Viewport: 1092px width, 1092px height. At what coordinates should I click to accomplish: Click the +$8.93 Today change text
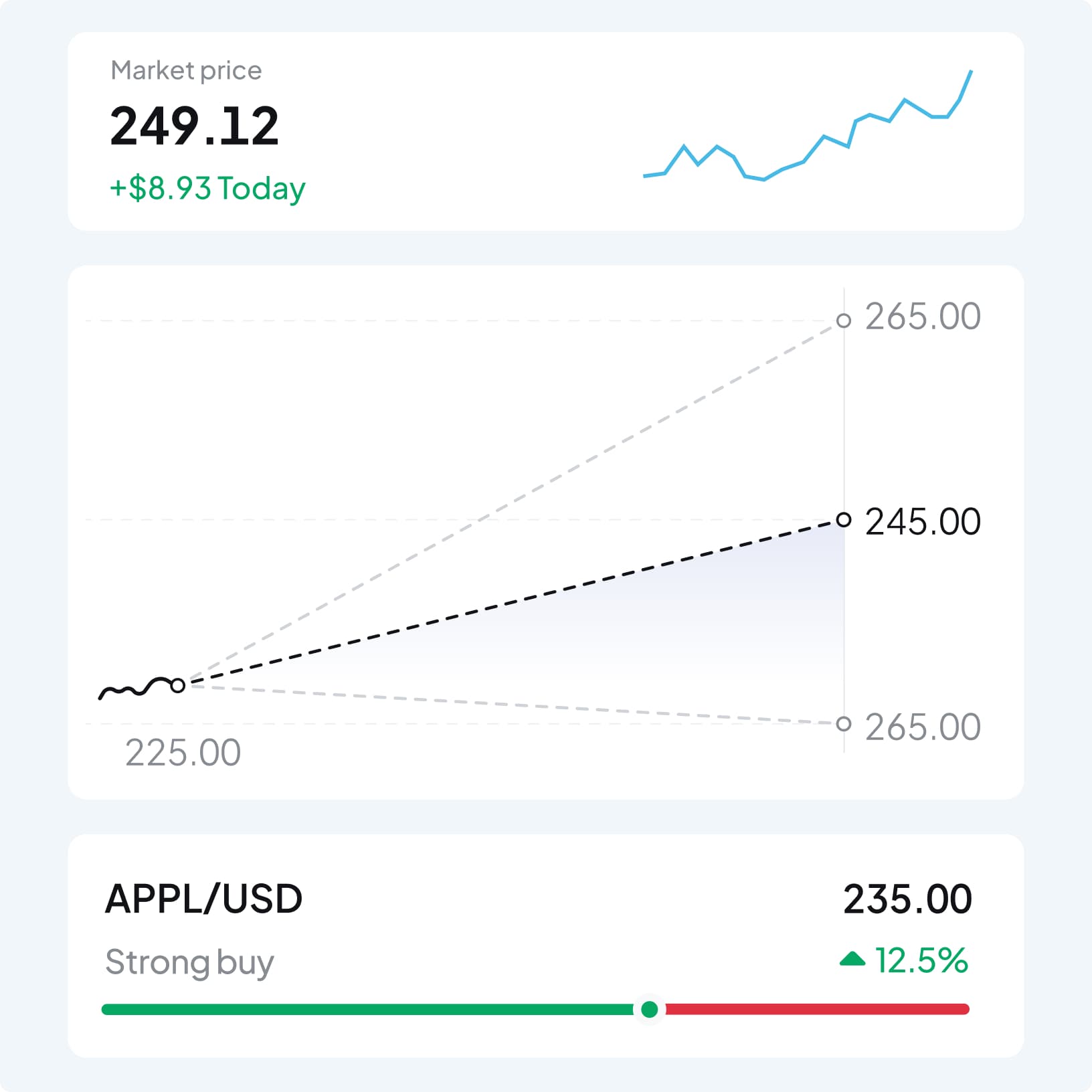tap(207, 188)
